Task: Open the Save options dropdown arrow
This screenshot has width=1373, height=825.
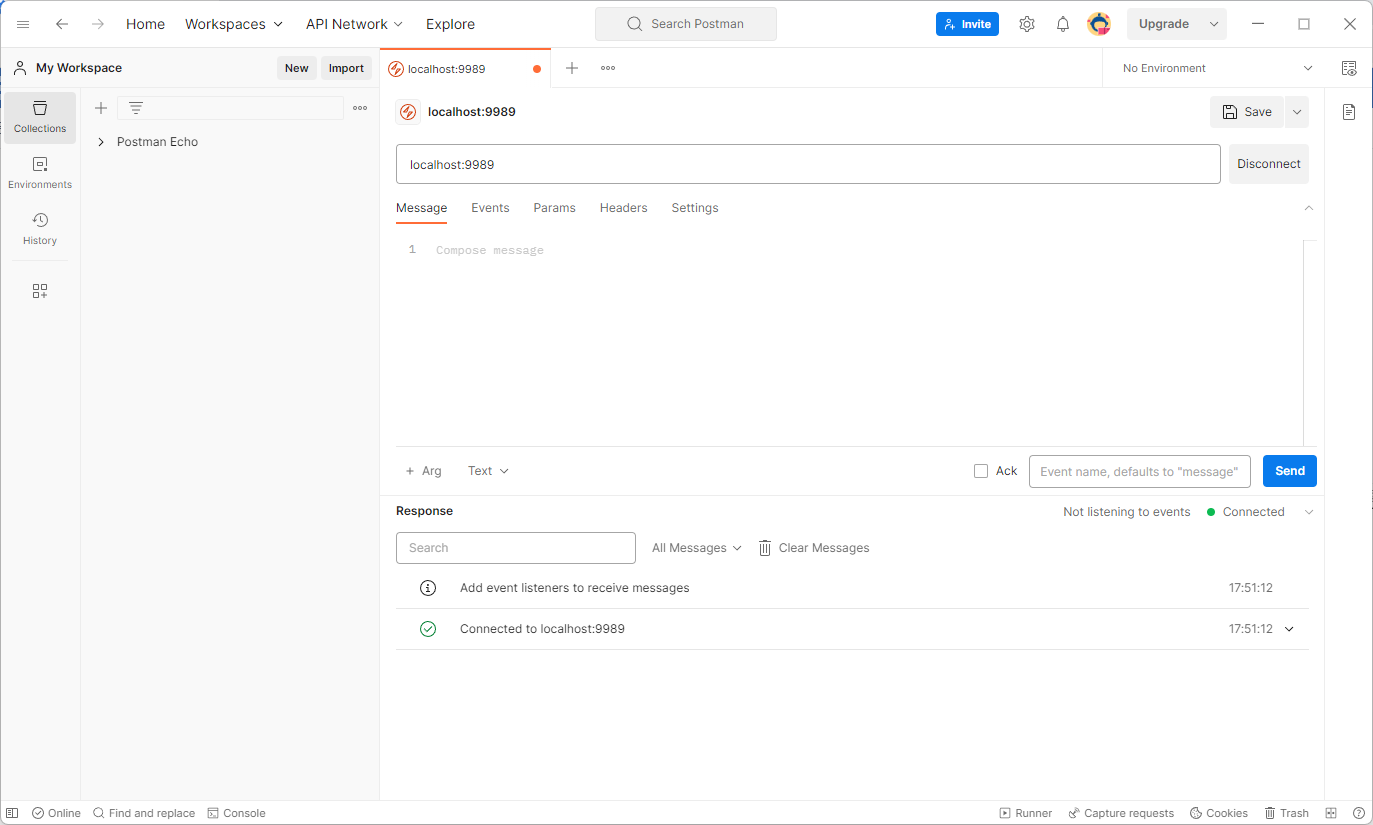Action: click(1297, 112)
